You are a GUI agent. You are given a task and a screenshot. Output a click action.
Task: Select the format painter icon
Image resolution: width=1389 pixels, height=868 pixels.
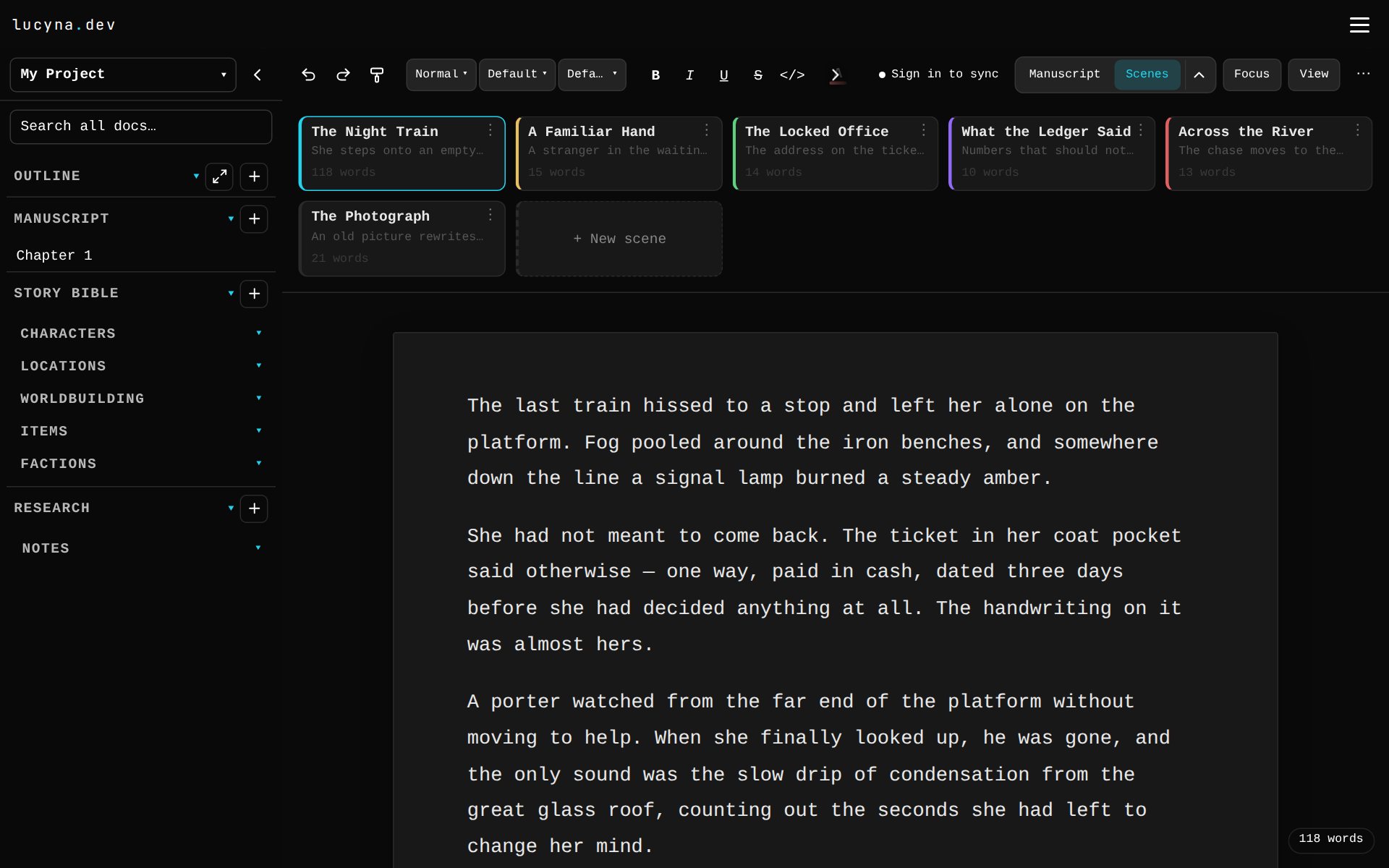click(x=377, y=75)
